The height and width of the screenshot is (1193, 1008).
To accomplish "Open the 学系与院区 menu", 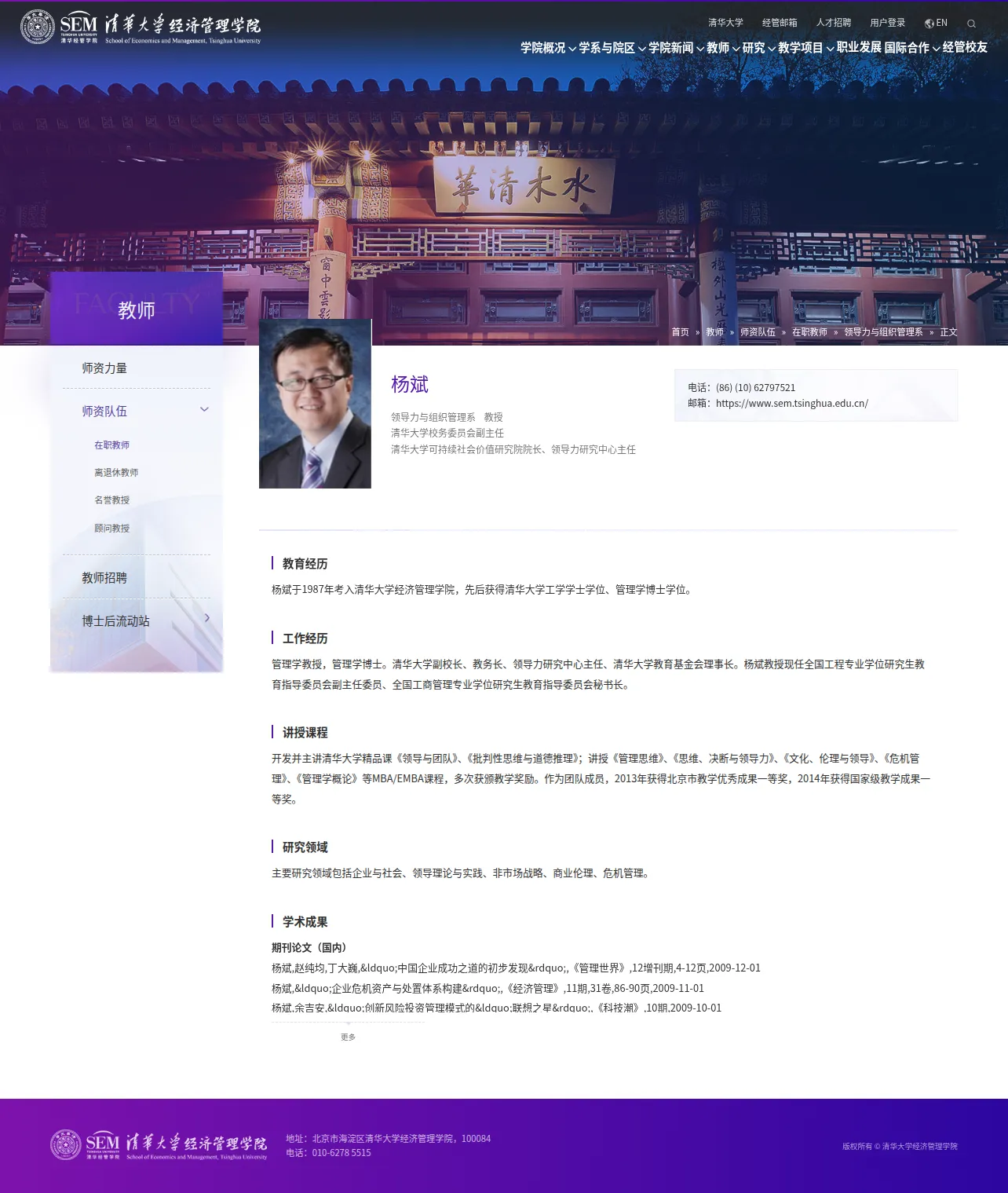I will [607, 48].
